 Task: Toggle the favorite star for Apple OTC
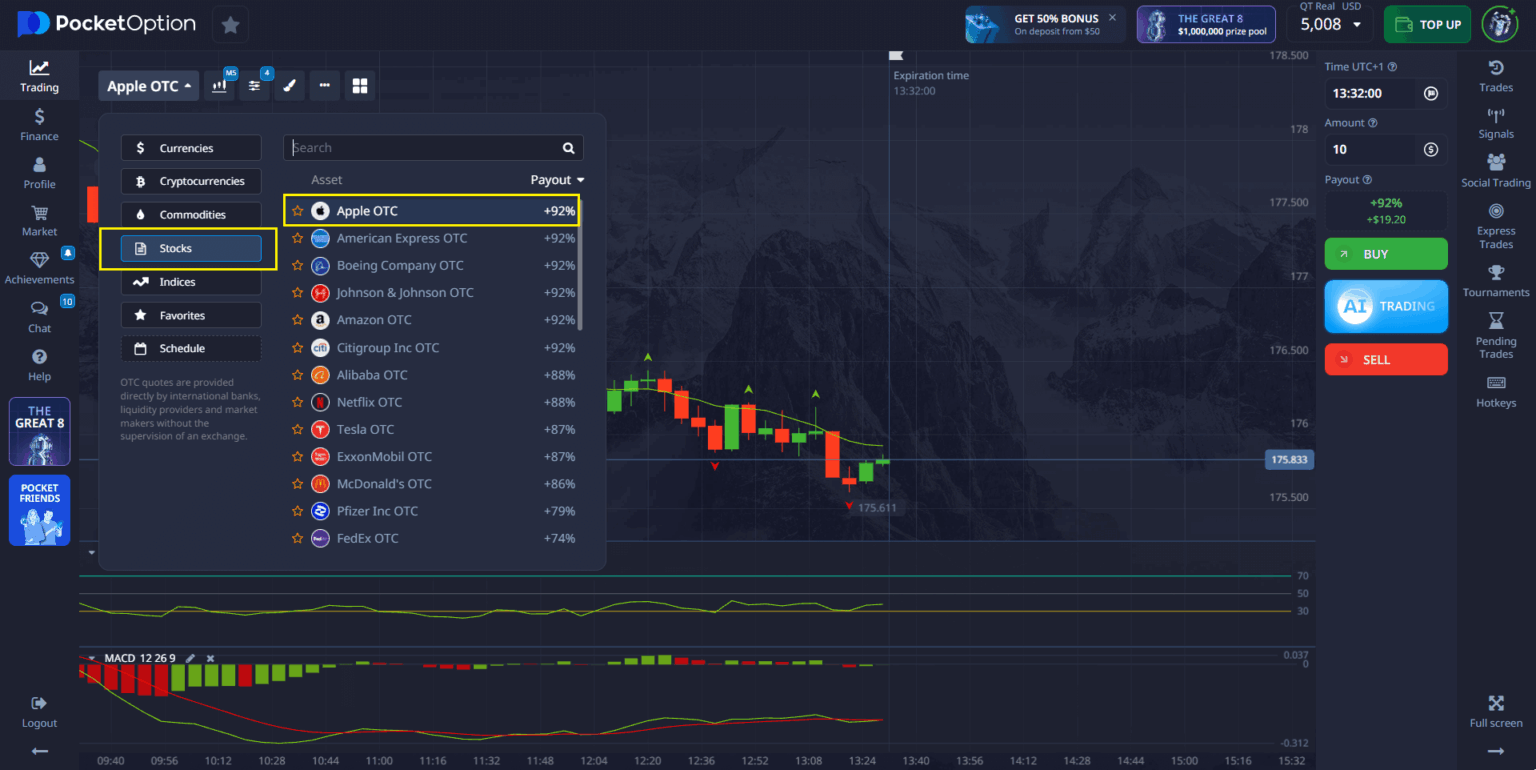pos(297,210)
